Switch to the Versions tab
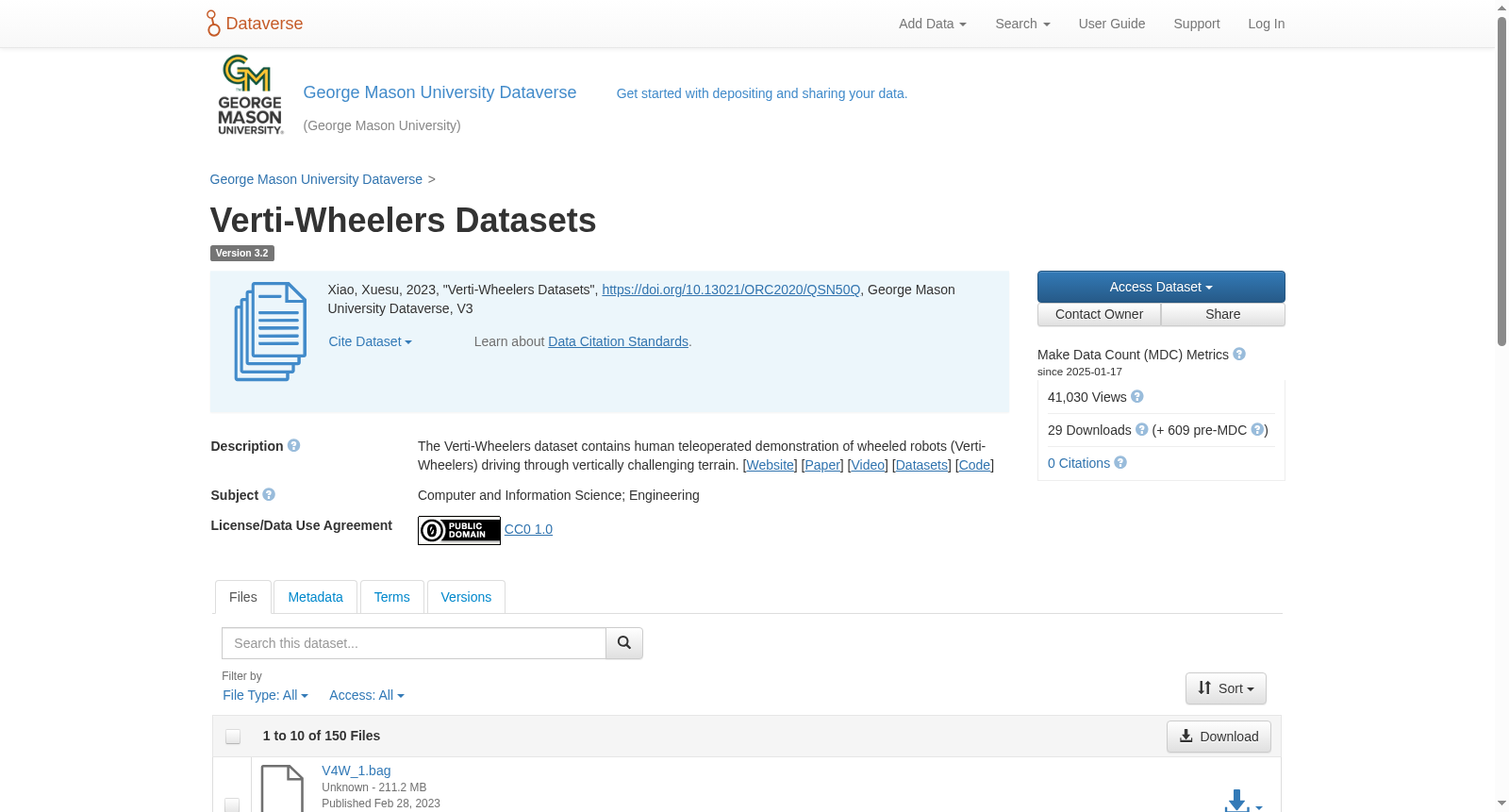This screenshot has height=812, width=1509. 466,597
